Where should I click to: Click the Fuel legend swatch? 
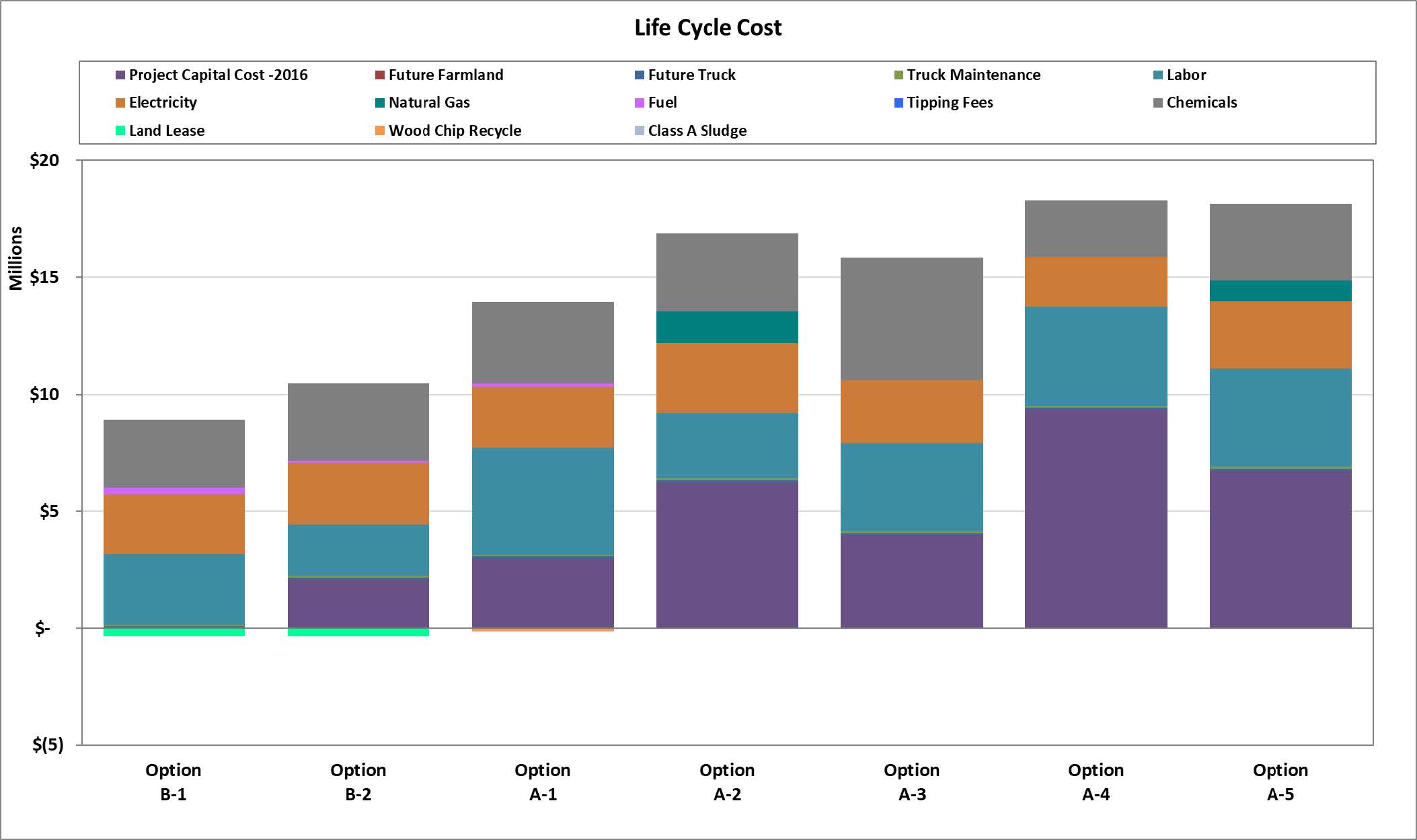pyautogui.click(x=640, y=103)
